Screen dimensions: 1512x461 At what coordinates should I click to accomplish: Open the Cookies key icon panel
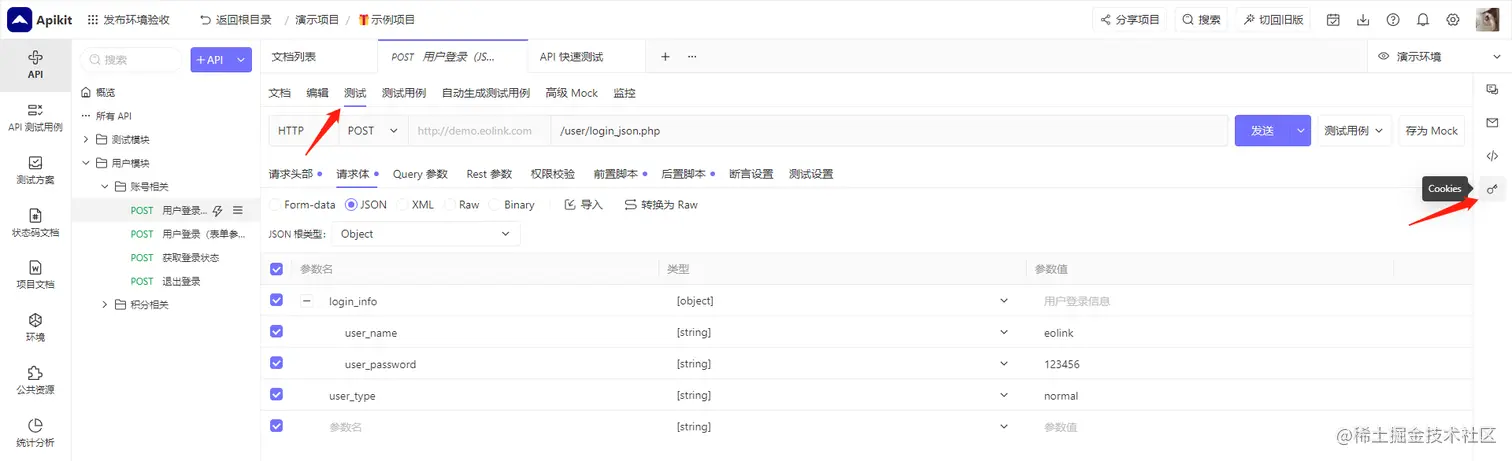tap(1492, 189)
